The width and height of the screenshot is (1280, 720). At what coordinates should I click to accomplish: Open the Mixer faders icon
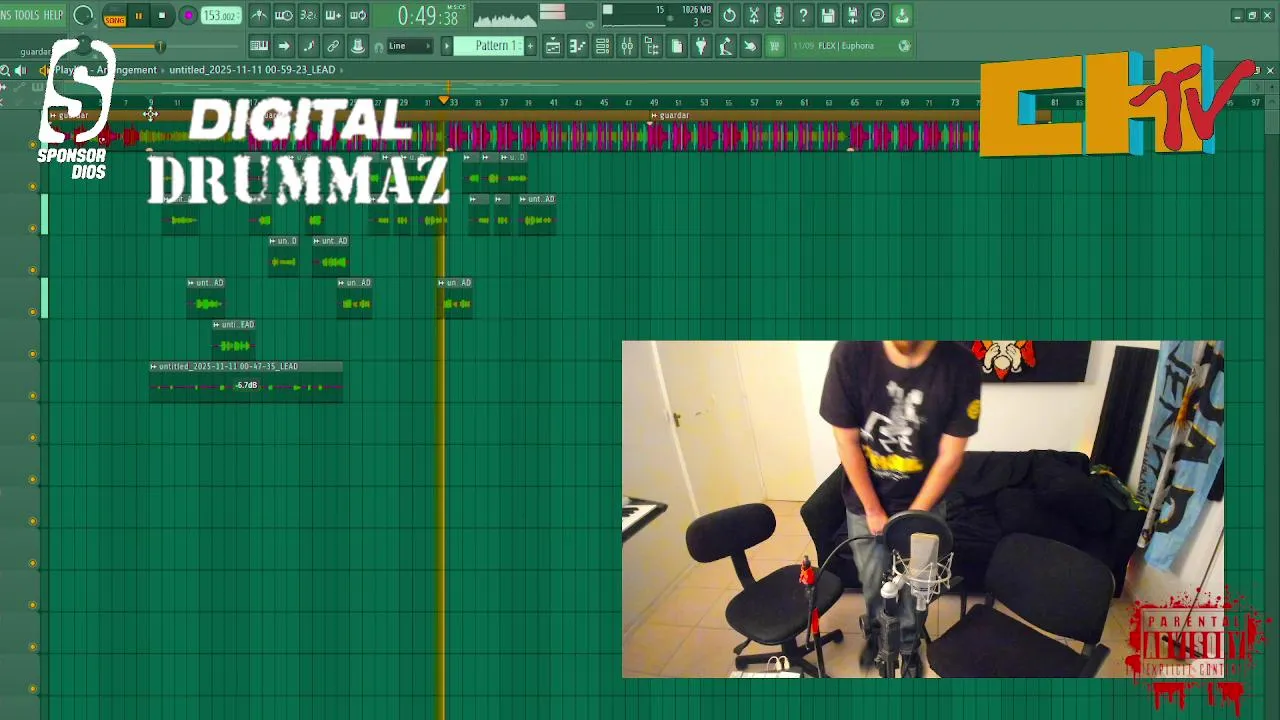coord(627,46)
